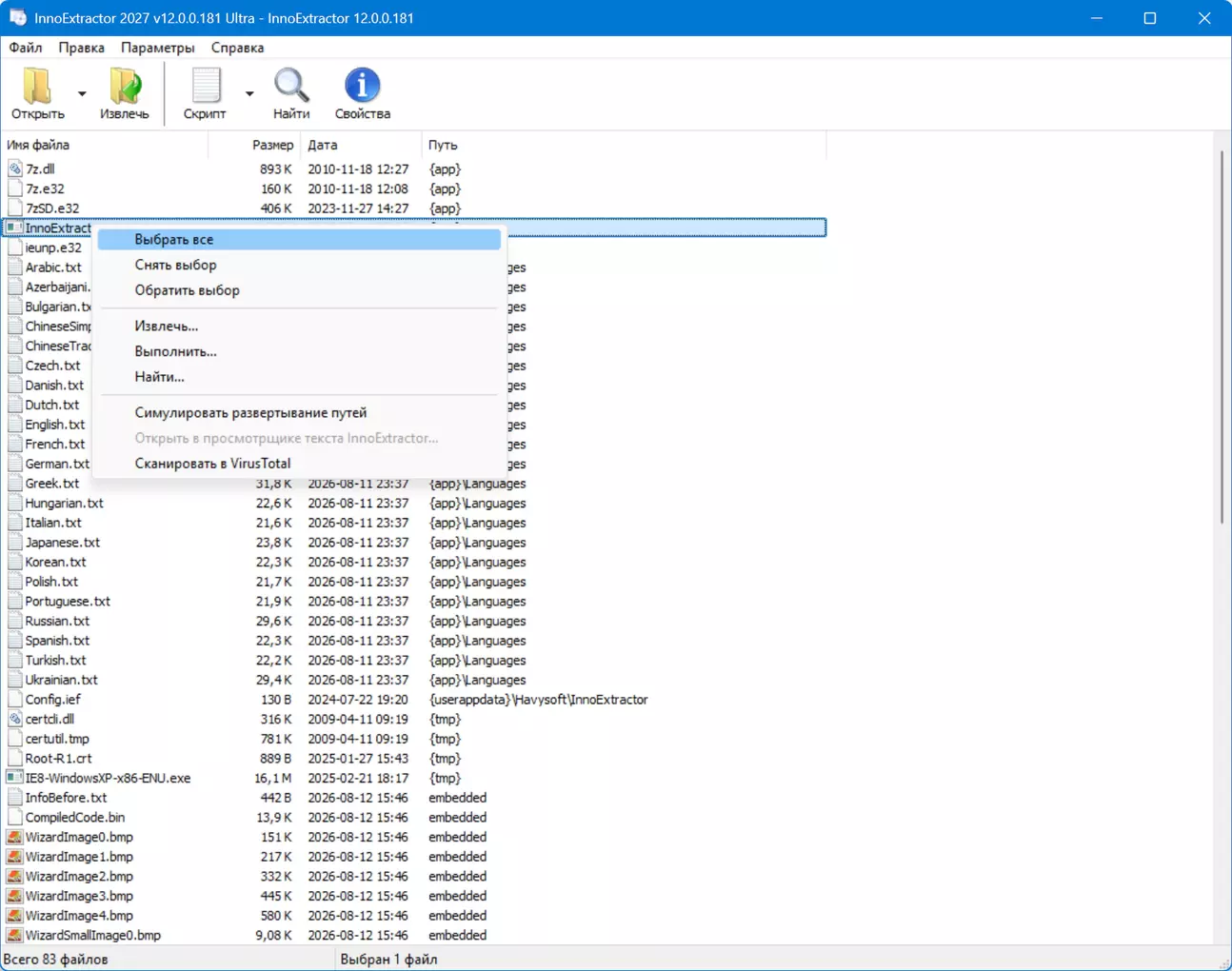Click the WizardSmallImage0.bmp image icon

click(x=14, y=936)
